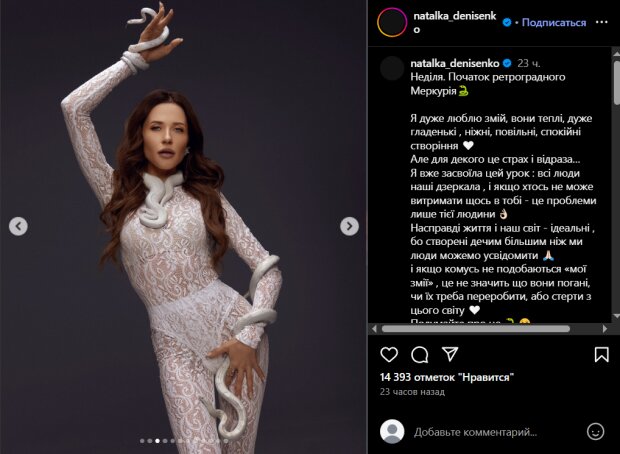Open the emoji picker smiley icon
620x454 pixels.
(595, 432)
